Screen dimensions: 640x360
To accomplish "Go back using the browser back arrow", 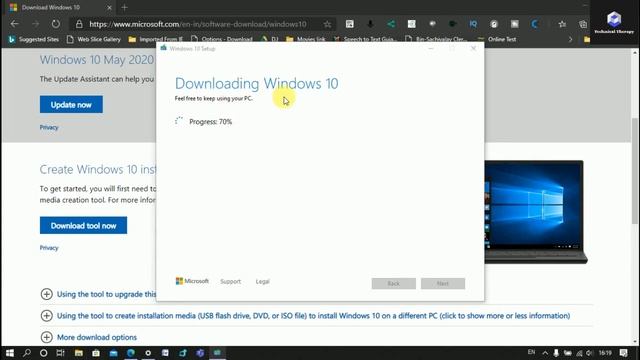I will (15, 24).
